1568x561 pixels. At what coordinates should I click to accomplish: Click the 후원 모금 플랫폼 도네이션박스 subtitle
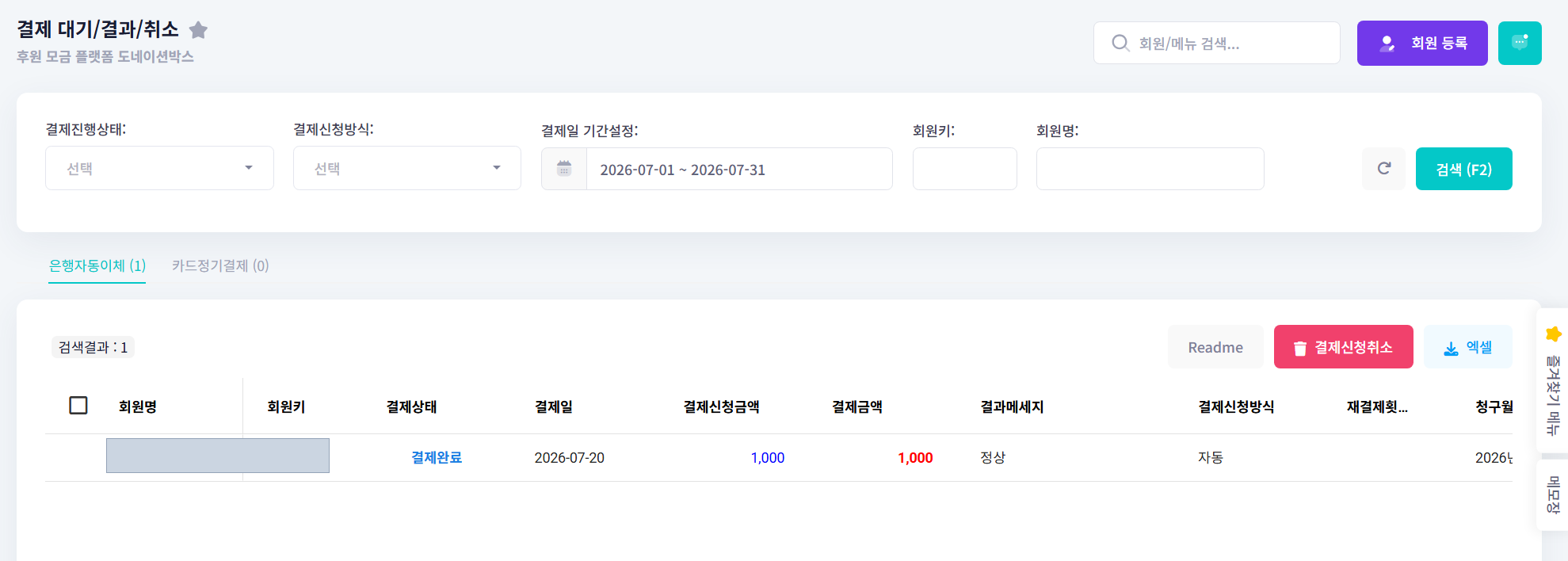pyautogui.click(x=105, y=56)
